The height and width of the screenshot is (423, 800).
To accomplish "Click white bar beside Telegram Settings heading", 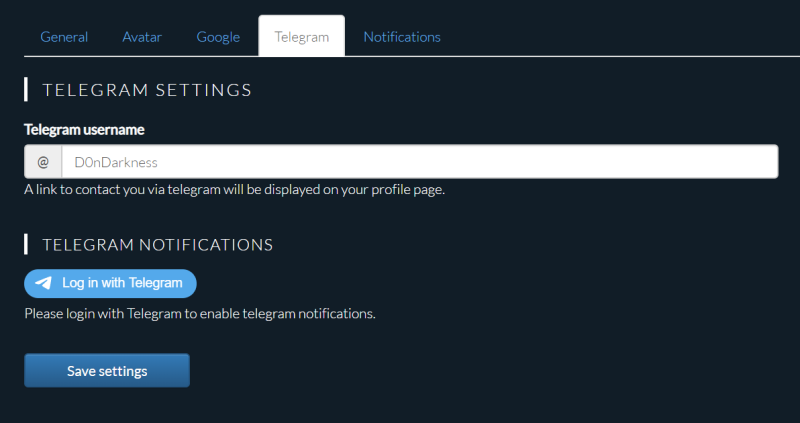I will tap(26, 90).
